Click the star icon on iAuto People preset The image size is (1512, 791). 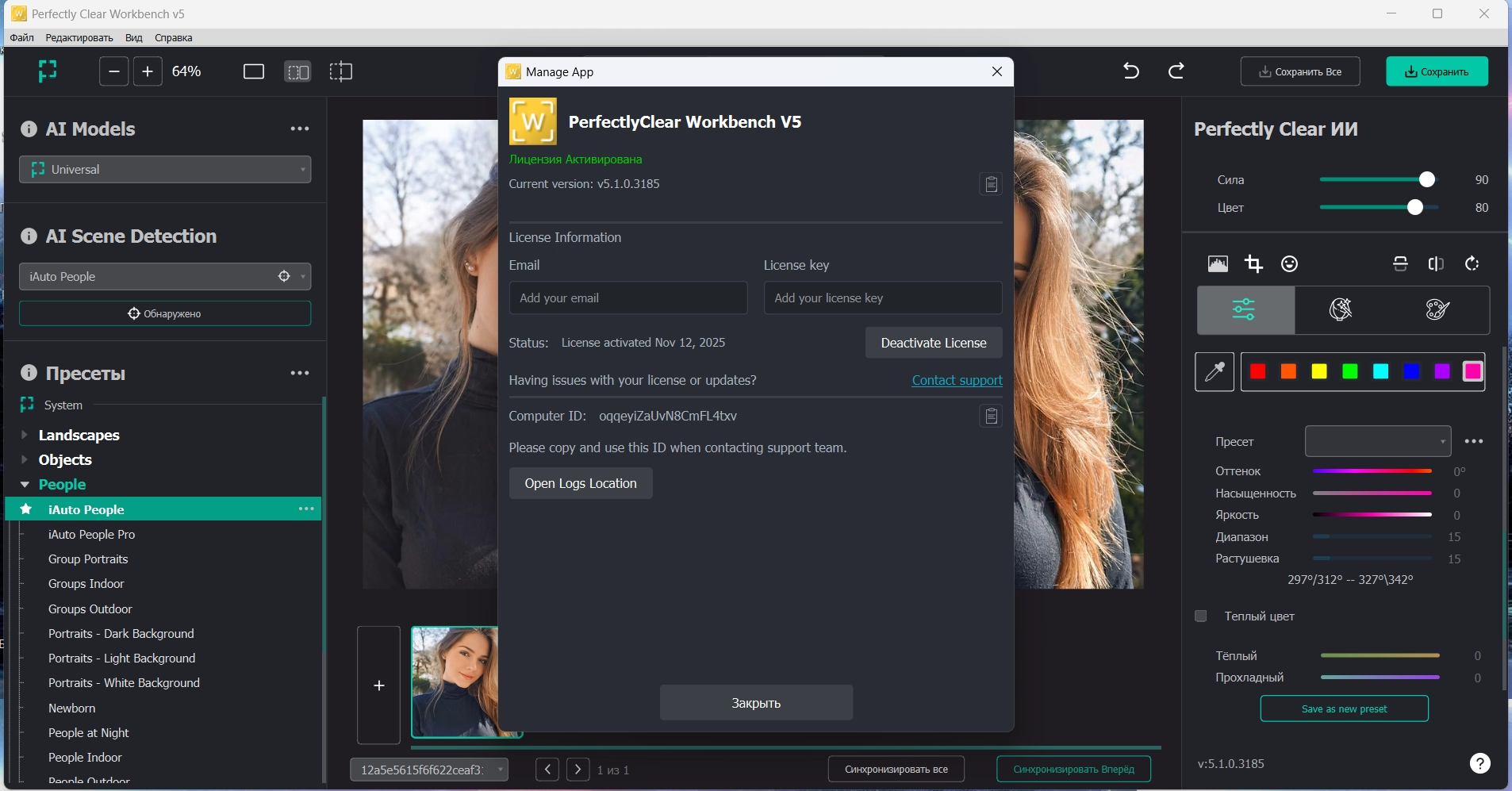(x=26, y=509)
